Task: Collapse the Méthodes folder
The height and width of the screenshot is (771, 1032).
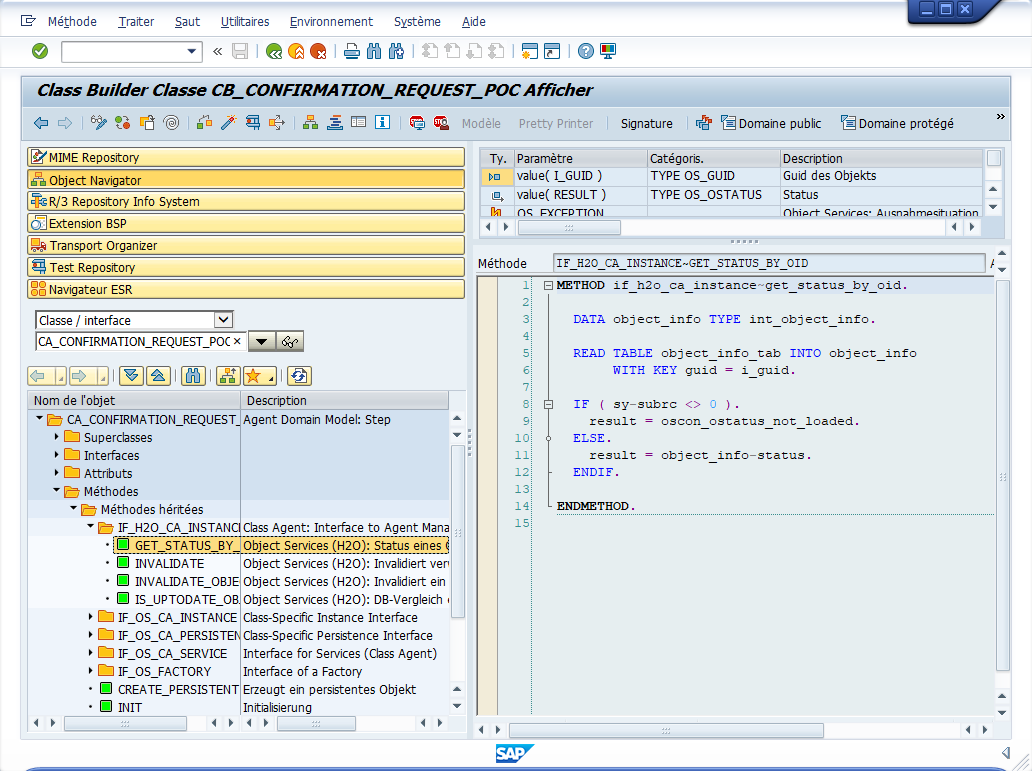Action: click(57, 491)
